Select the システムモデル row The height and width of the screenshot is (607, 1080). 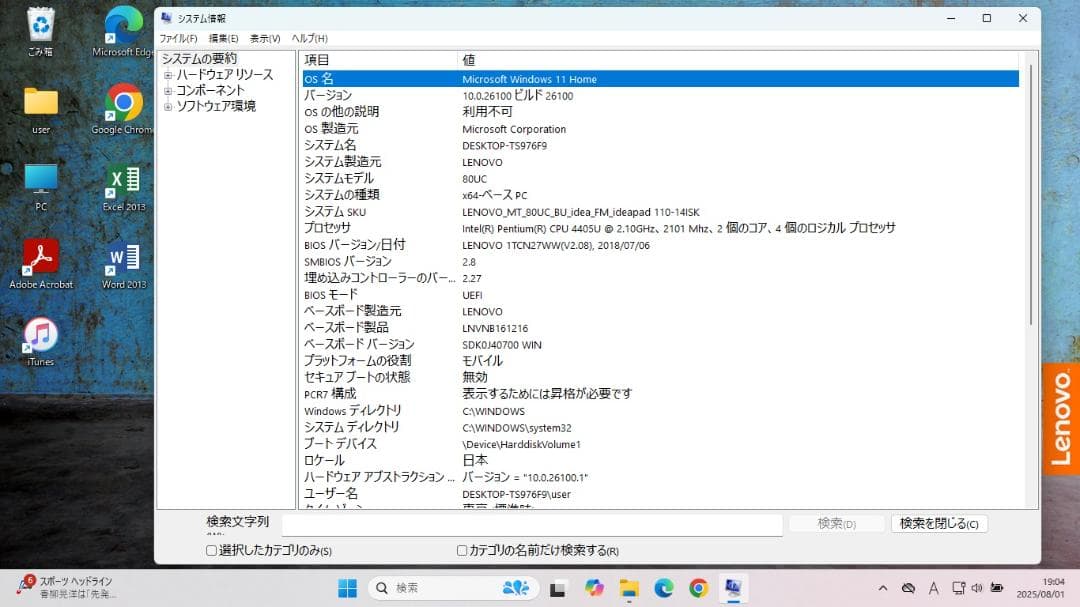pyautogui.click(x=661, y=178)
